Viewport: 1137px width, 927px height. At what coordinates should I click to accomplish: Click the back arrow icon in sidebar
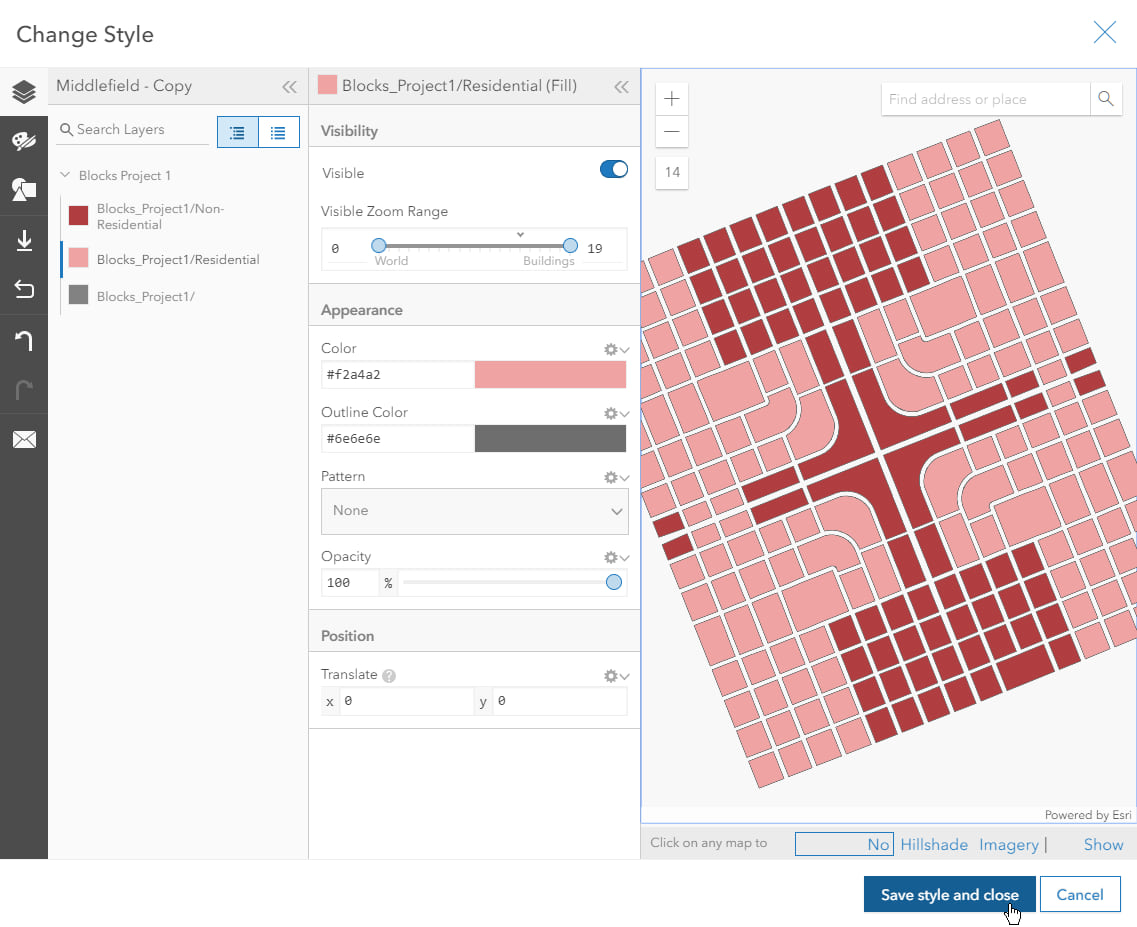24,289
